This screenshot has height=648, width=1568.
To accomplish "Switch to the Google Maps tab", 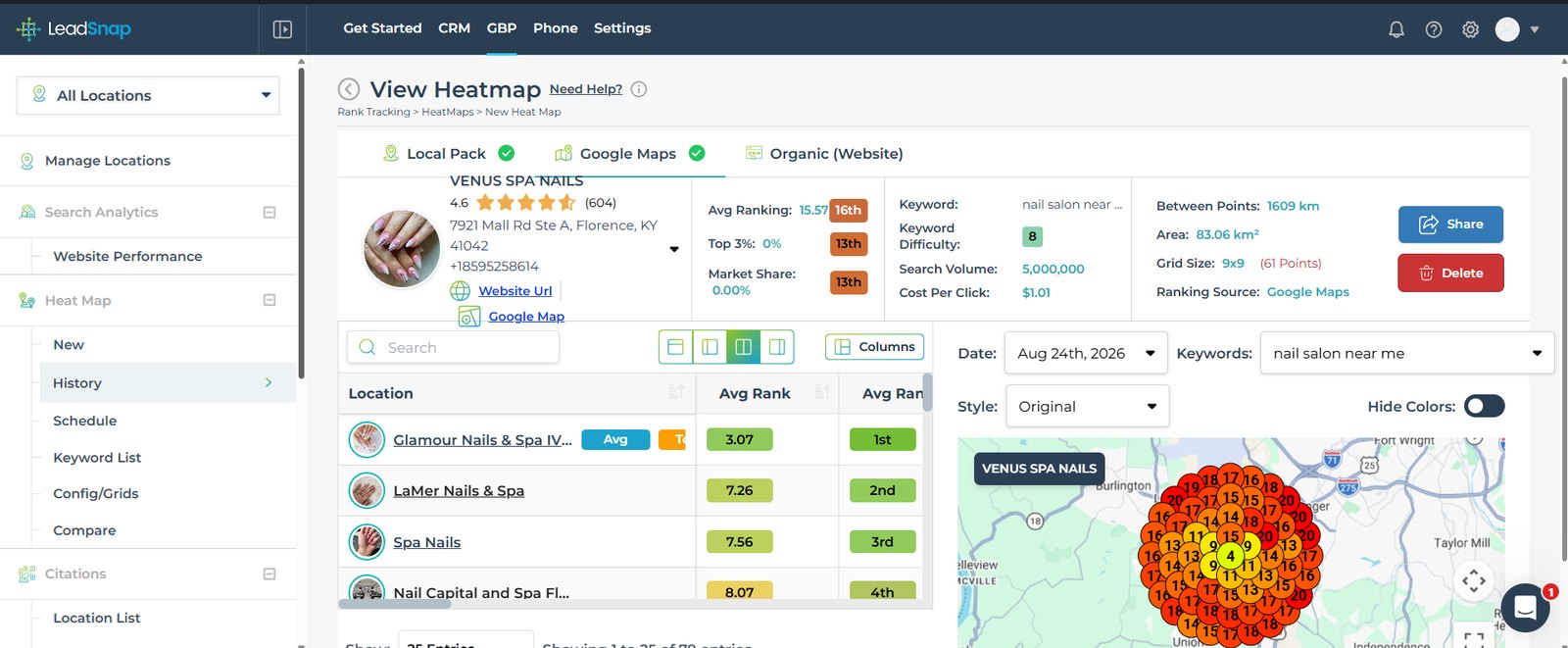I will click(x=629, y=153).
